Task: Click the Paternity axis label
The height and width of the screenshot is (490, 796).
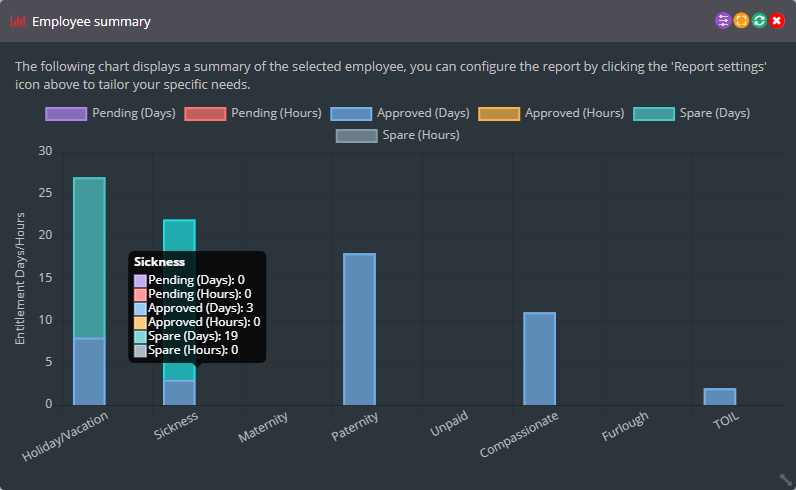Action: [354, 426]
